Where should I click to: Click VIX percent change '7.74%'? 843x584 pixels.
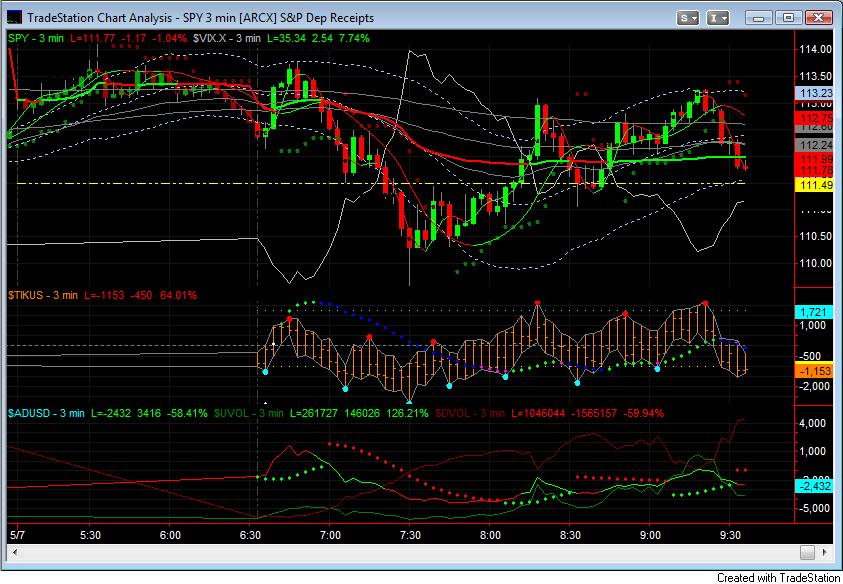[x=354, y=38]
